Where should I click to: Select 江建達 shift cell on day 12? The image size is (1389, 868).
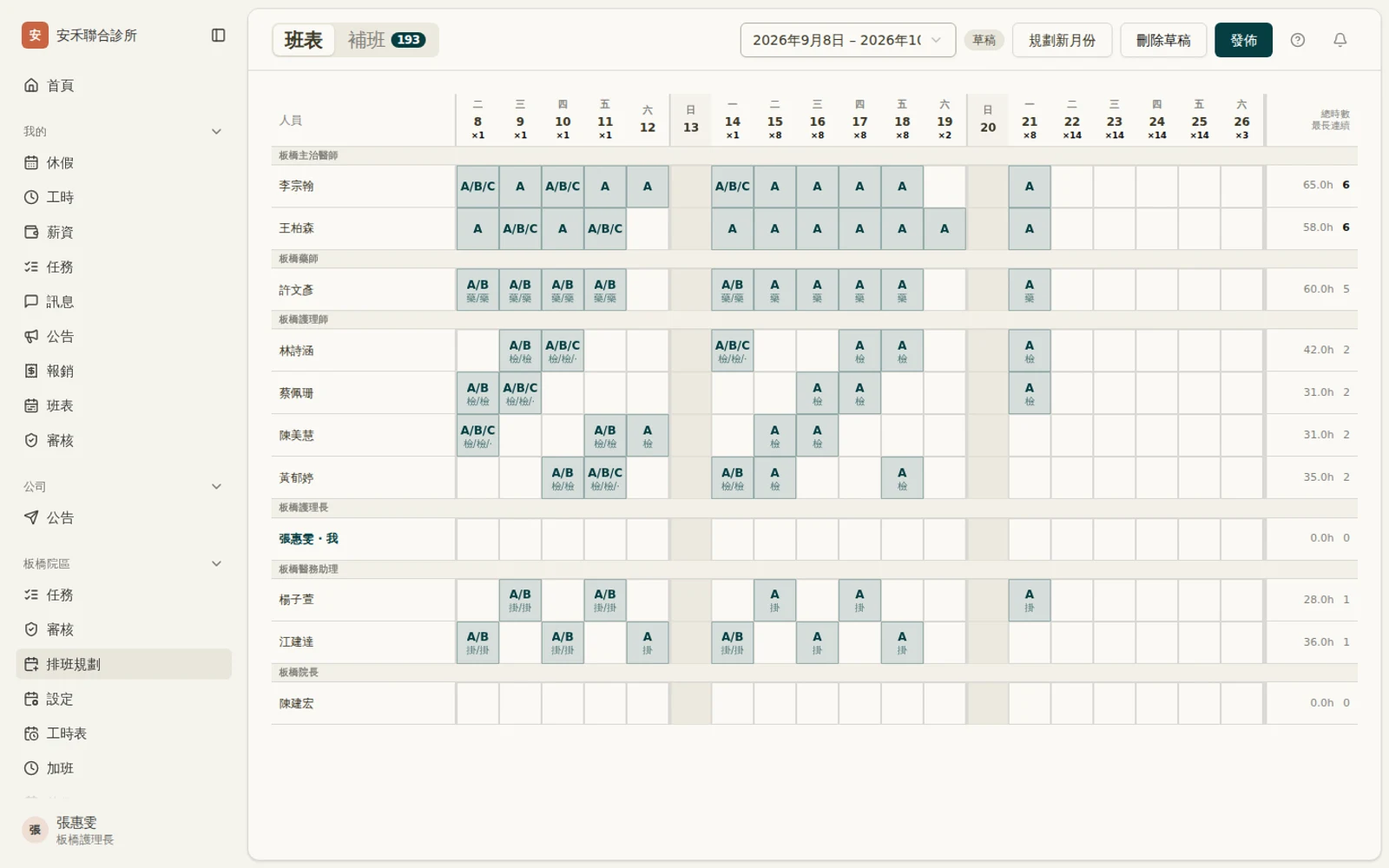tap(648, 642)
